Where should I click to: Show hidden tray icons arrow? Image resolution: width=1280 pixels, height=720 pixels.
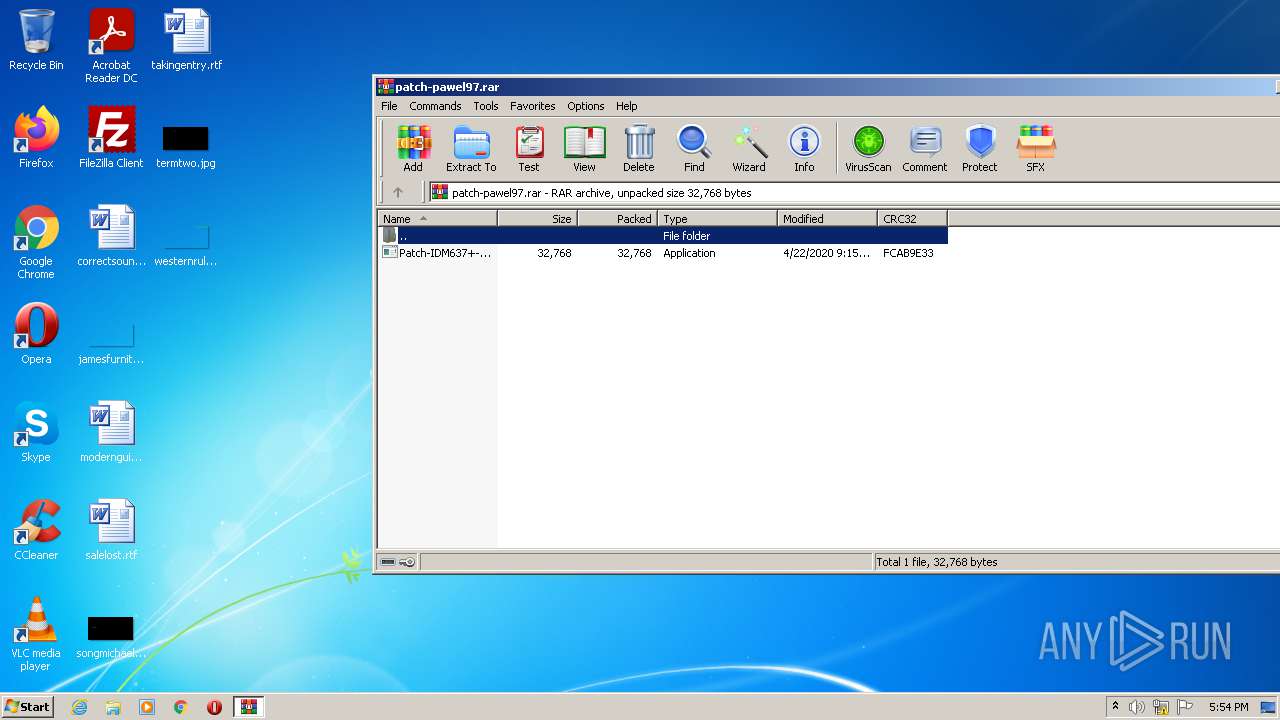click(x=1115, y=707)
